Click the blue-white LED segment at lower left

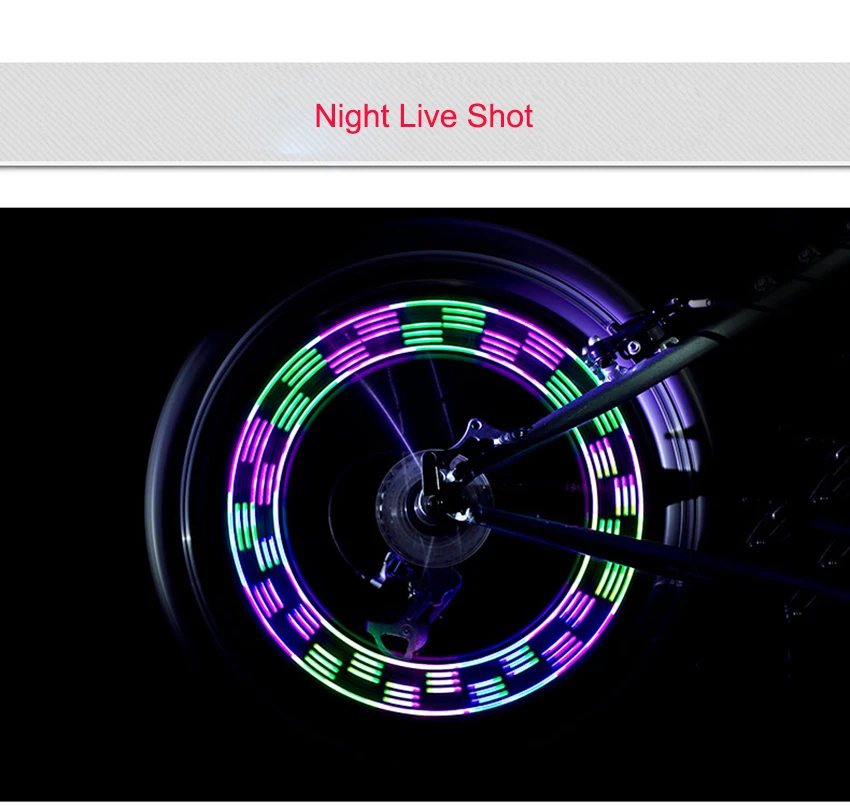pyautogui.click(x=268, y=553)
